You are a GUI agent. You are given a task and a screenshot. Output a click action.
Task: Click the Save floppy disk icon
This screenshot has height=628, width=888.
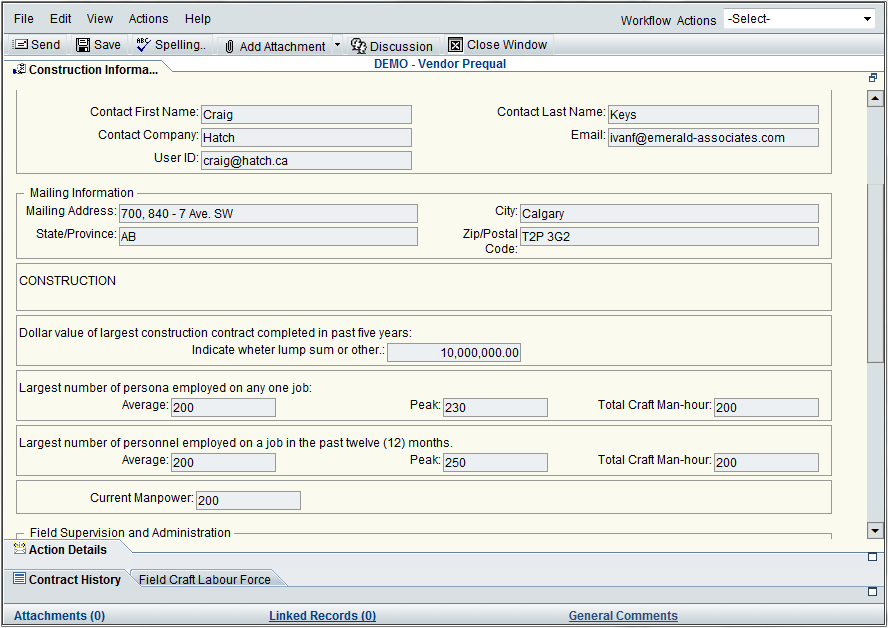(x=83, y=45)
